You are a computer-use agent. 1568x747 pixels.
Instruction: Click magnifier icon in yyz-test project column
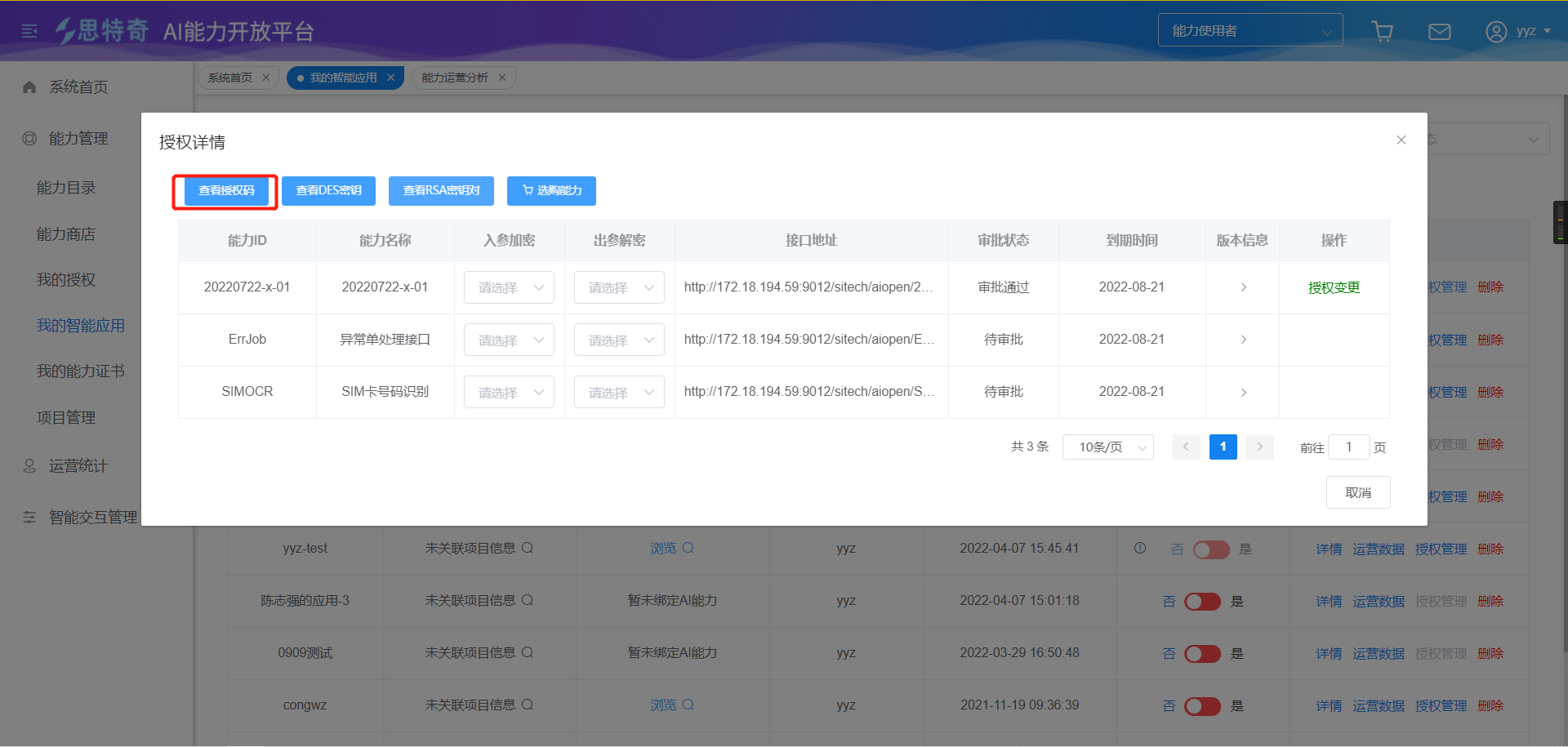[528, 548]
